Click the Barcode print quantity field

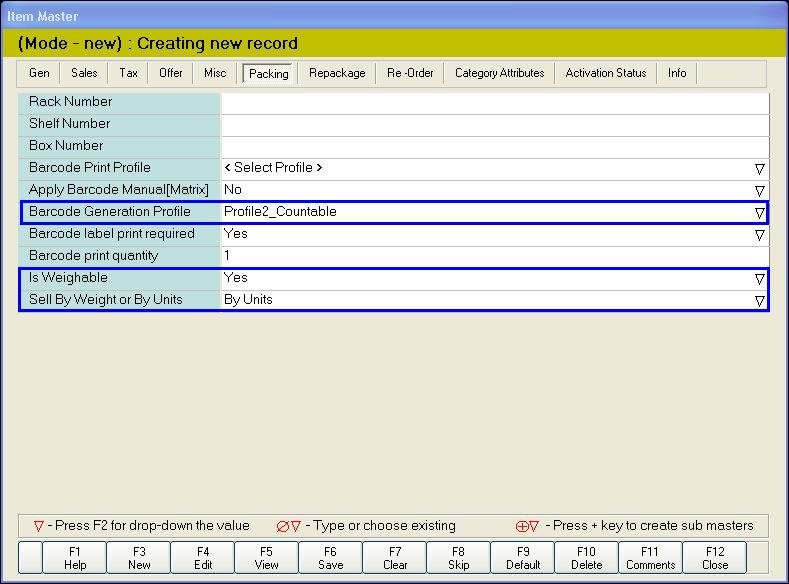click(x=494, y=256)
